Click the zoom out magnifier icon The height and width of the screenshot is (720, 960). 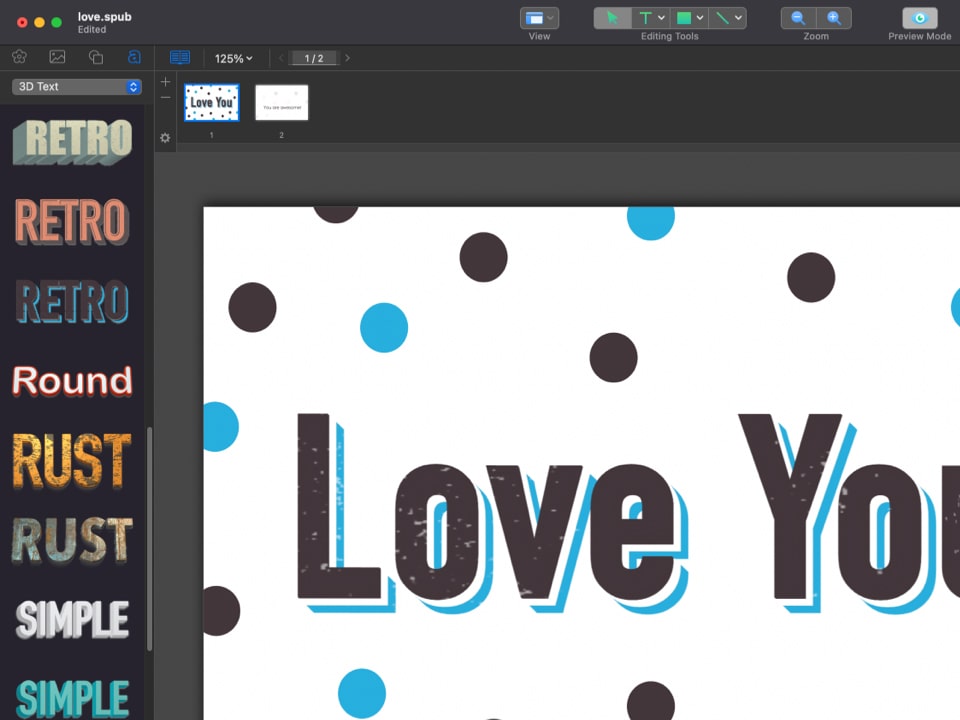pyautogui.click(x=798, y=17)
